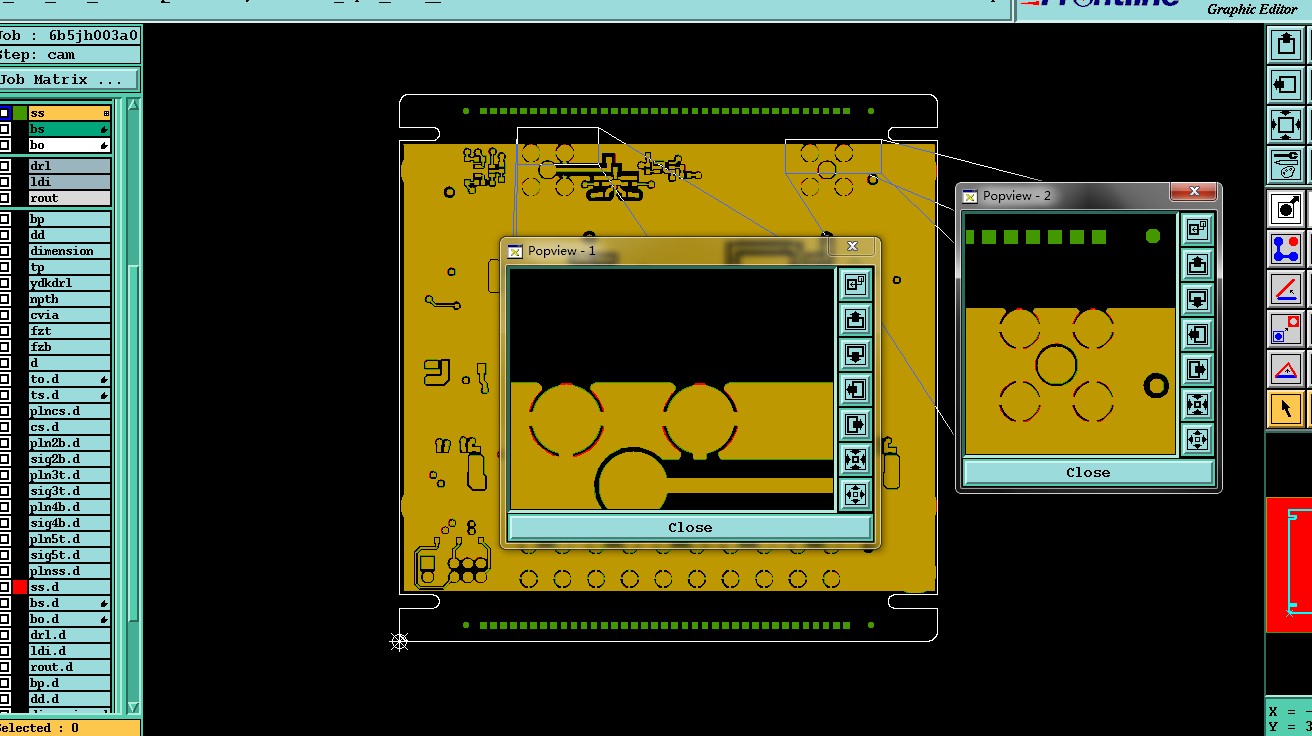Select the npth layer row
Screen dimensions: 1312x736
click(69, 299)
